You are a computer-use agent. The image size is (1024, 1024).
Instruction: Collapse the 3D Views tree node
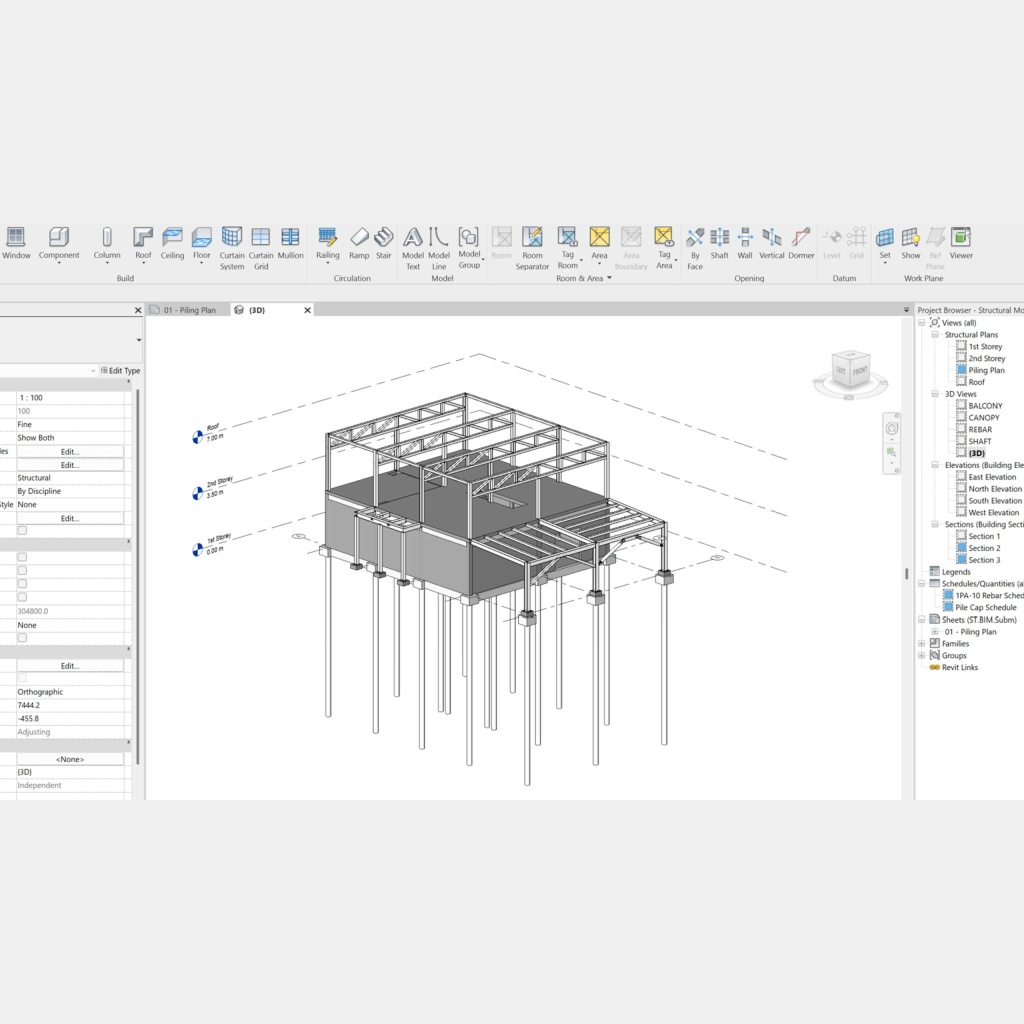[x=934, y=394]
